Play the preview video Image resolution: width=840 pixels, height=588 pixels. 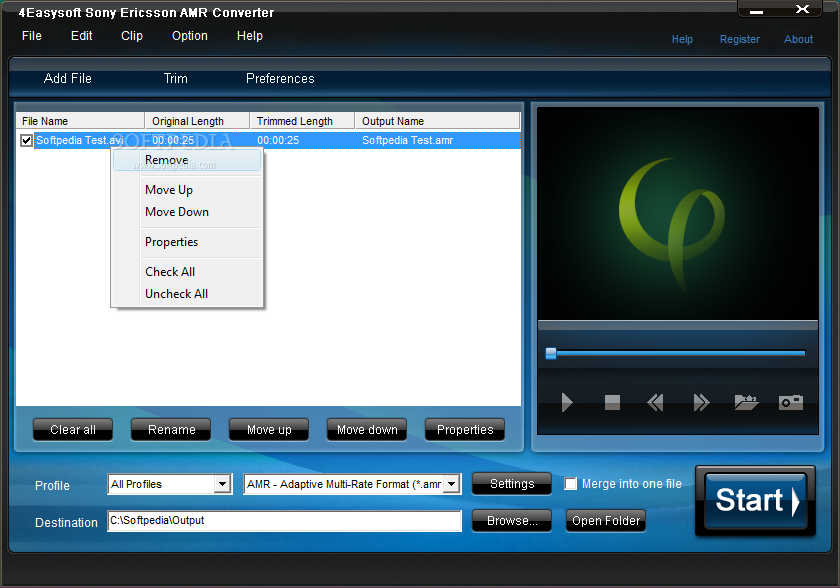(x=567, y=402)
